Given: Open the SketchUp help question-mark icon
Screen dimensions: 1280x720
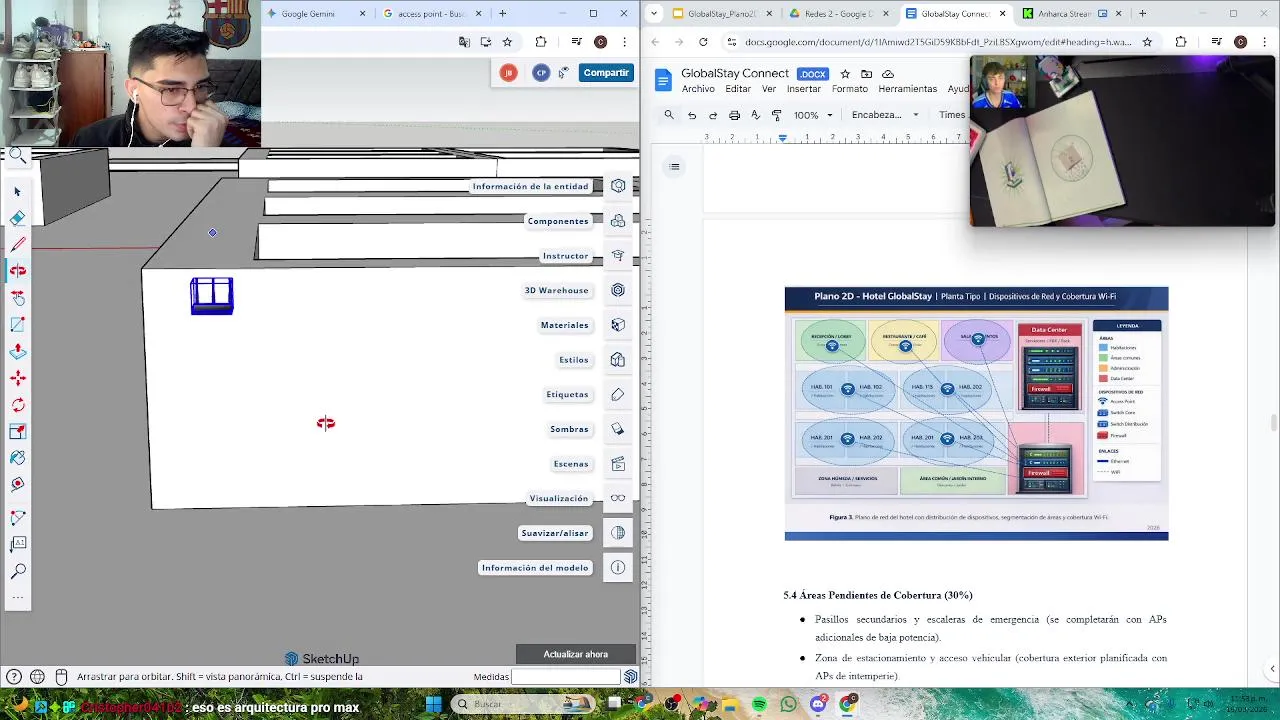Looking at the screenshot, I should click(x=14, y=677).
